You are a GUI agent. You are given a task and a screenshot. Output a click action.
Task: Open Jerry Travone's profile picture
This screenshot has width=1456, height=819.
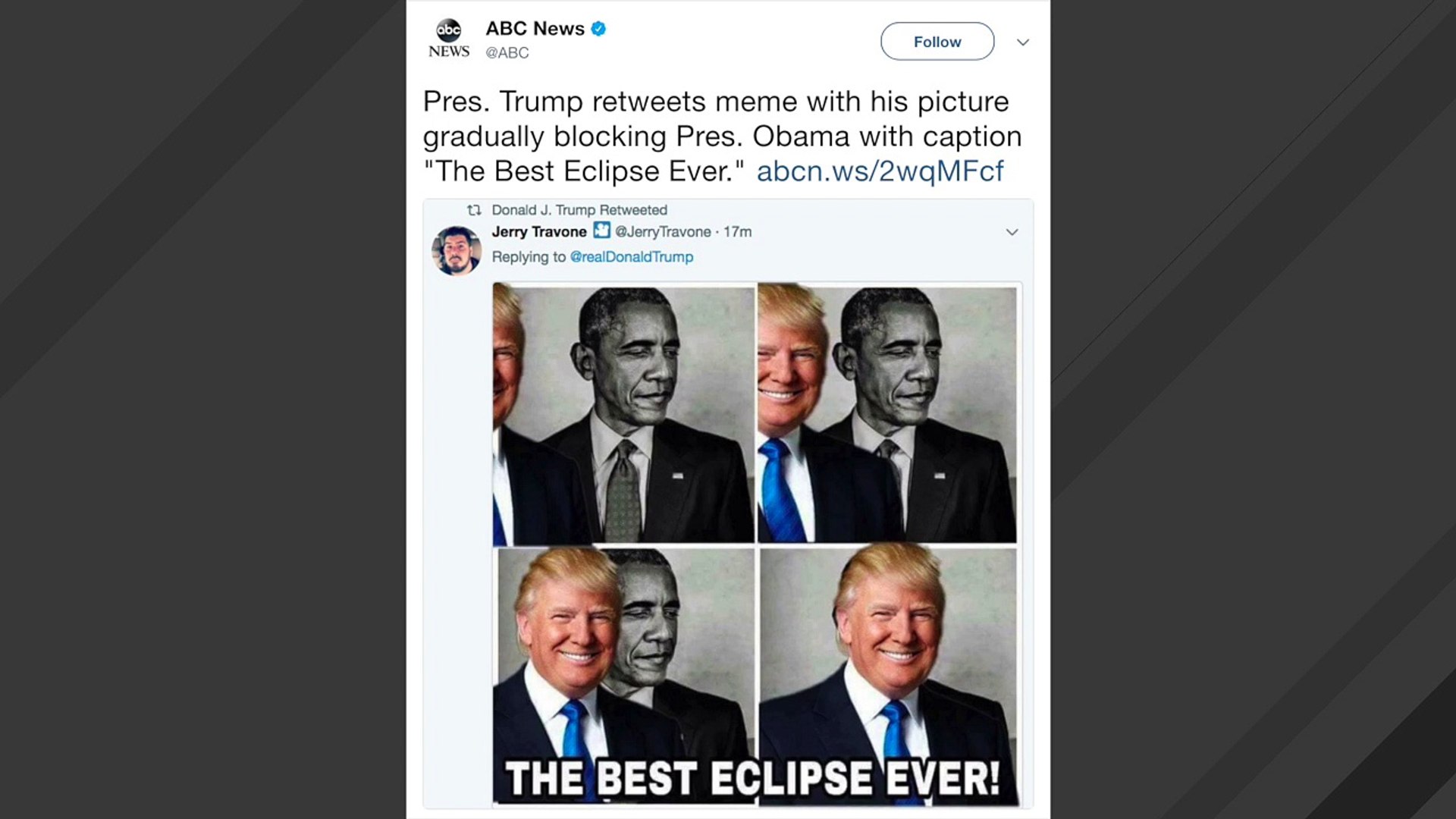[457, 250]
